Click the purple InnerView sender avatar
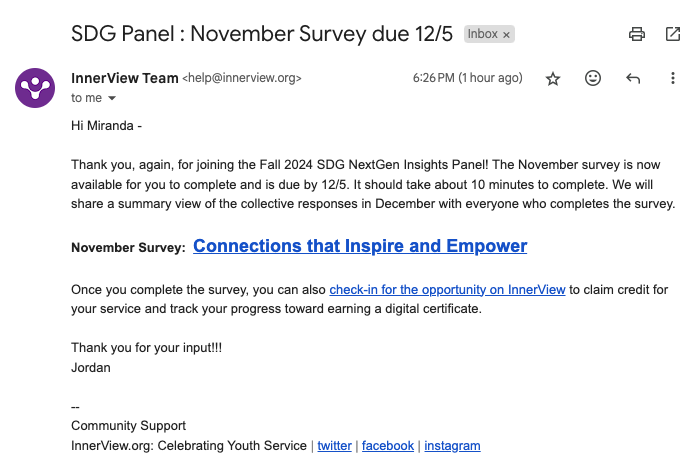The width and height of the screenshot is (696, 465). point(35,86)
